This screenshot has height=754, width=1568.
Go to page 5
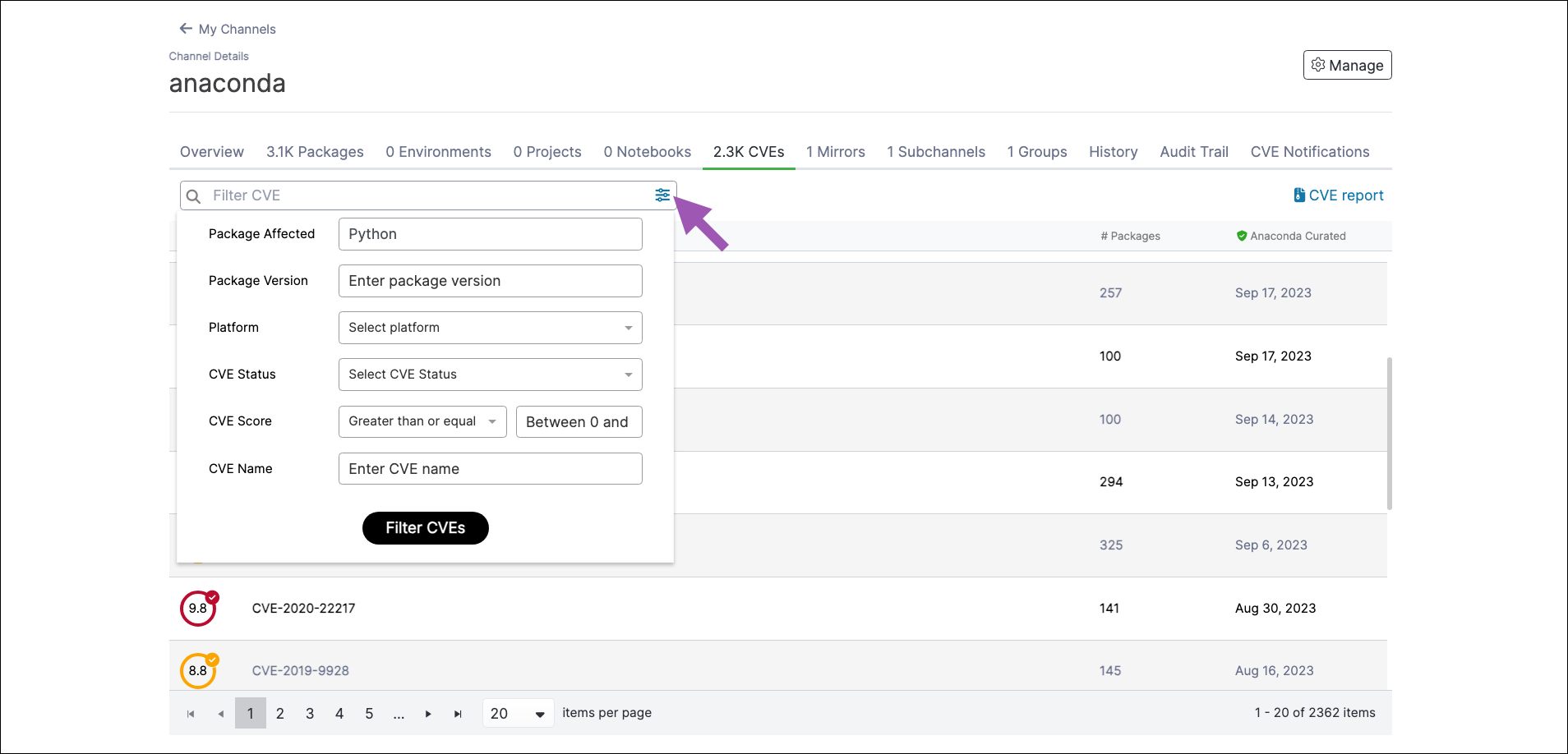coord(369,714)
